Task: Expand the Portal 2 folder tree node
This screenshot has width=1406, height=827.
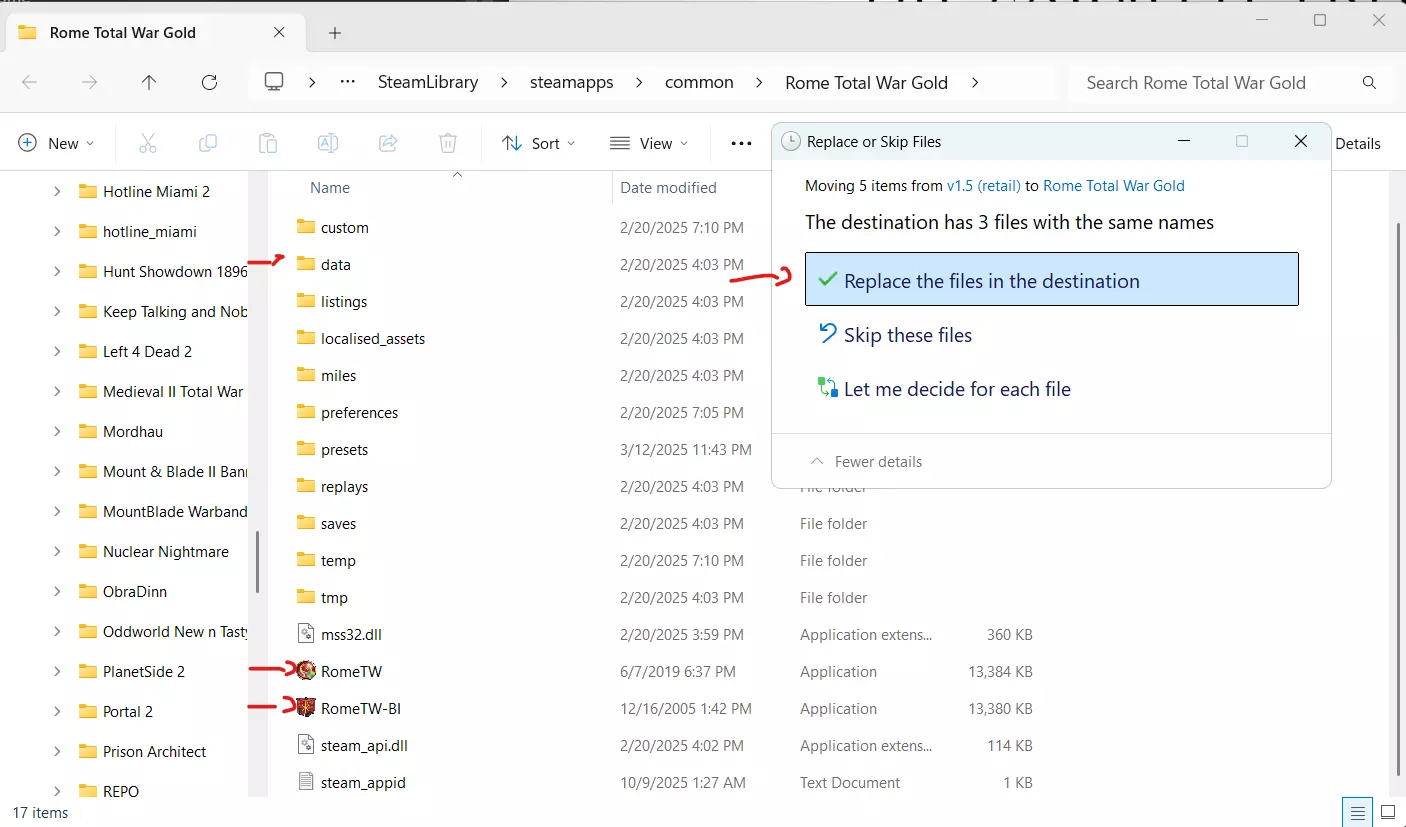Action: pyautogui.click(x=57, y=712)
